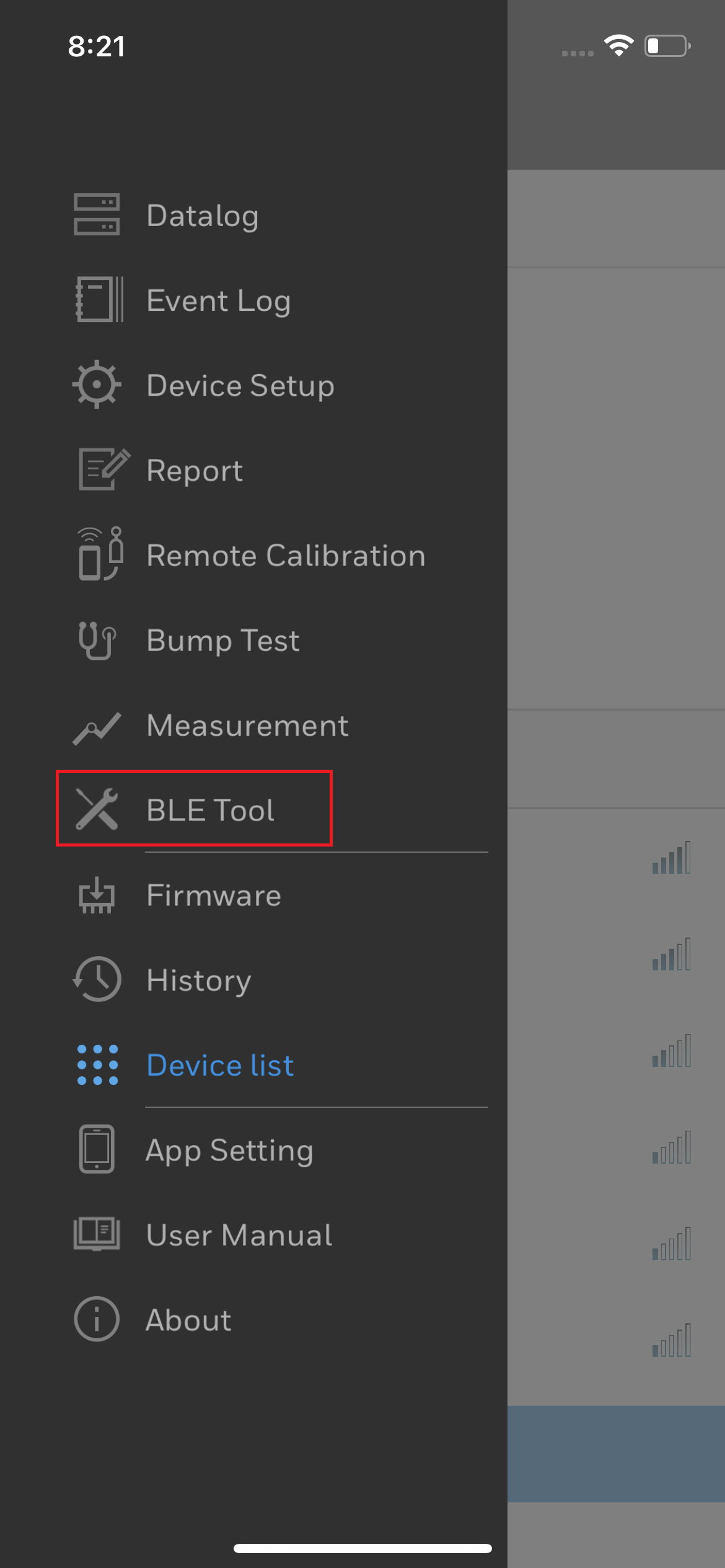Select the Measurement graph icon
Viewport: 725px width, 1568px height.
coord(97,725)
